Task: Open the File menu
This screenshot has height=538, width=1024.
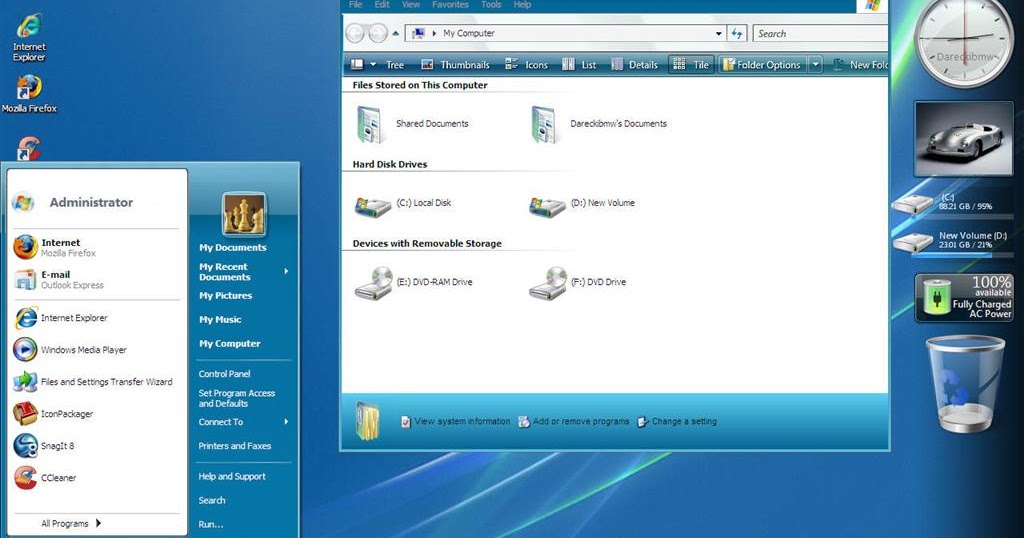Action: tap(355, 5)
